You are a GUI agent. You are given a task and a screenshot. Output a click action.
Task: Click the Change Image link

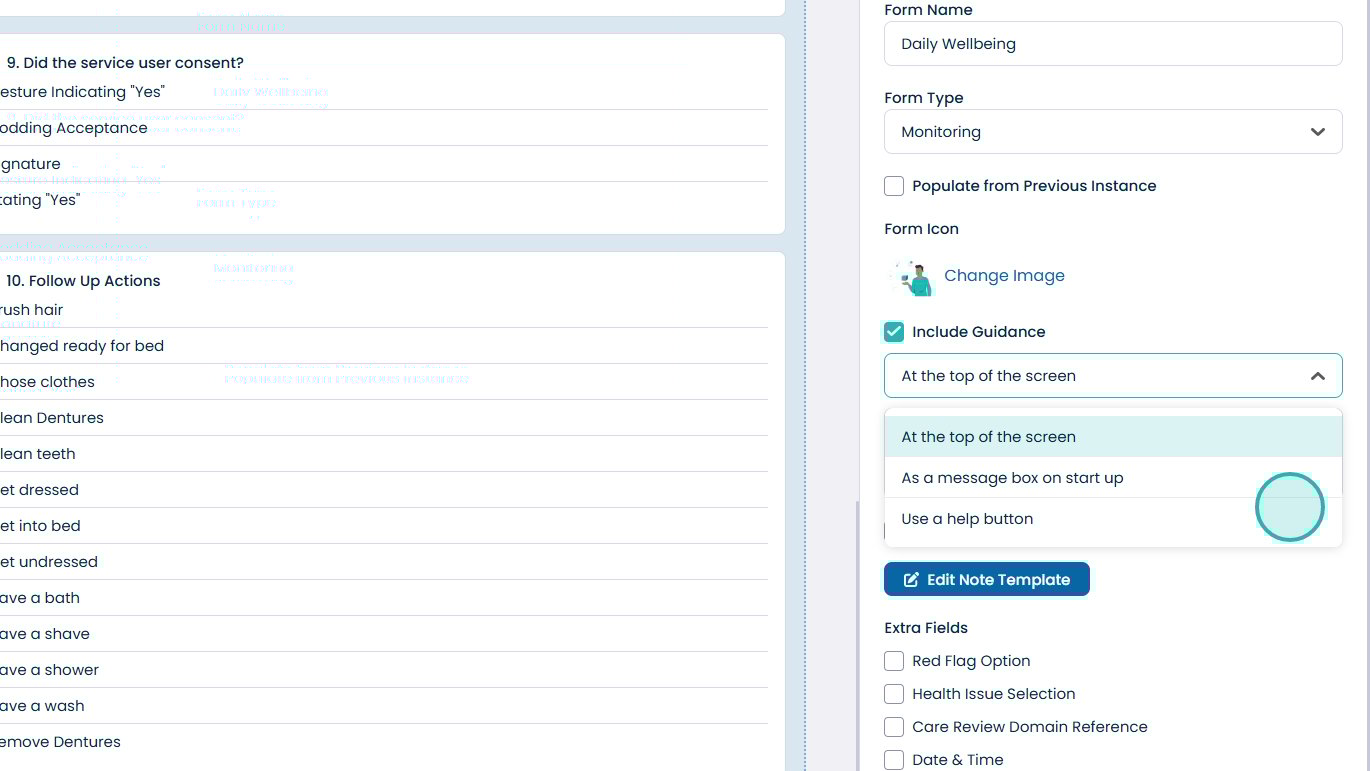[1004, 276]
